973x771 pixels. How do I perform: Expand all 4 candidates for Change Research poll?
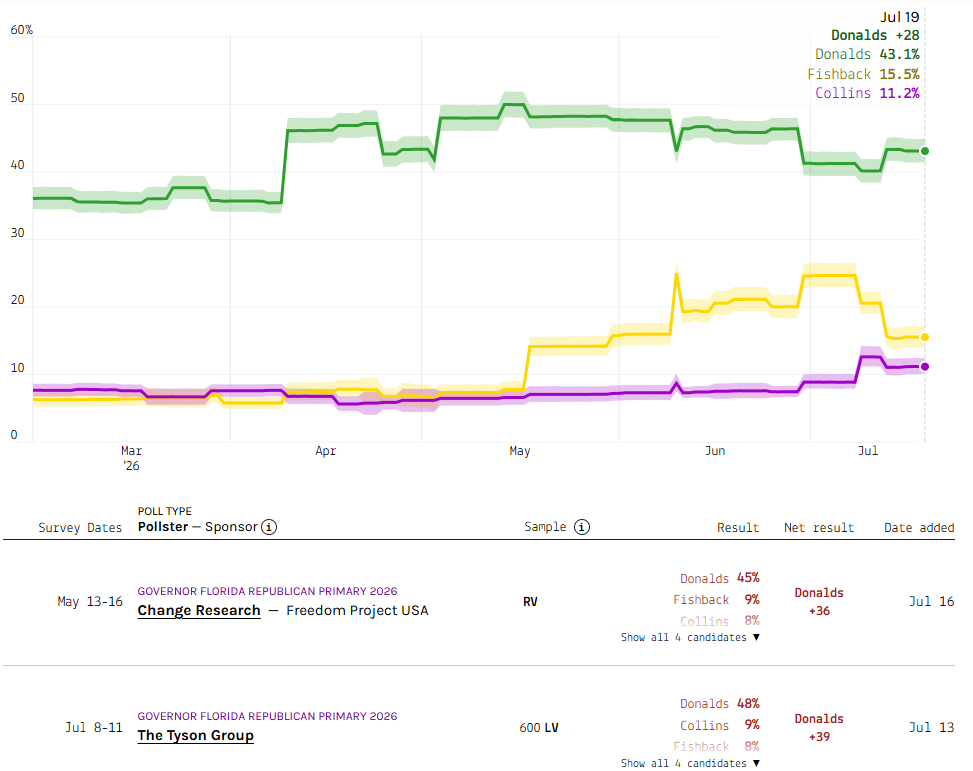[690, 638]
